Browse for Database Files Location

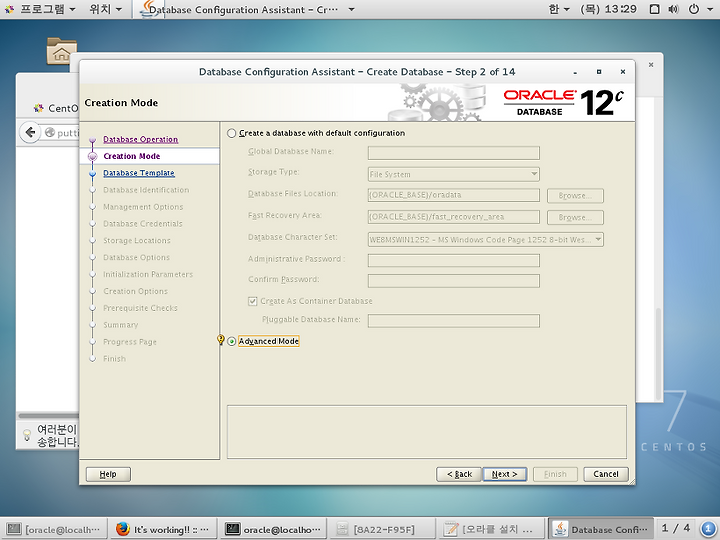click(x=575, y=196)
